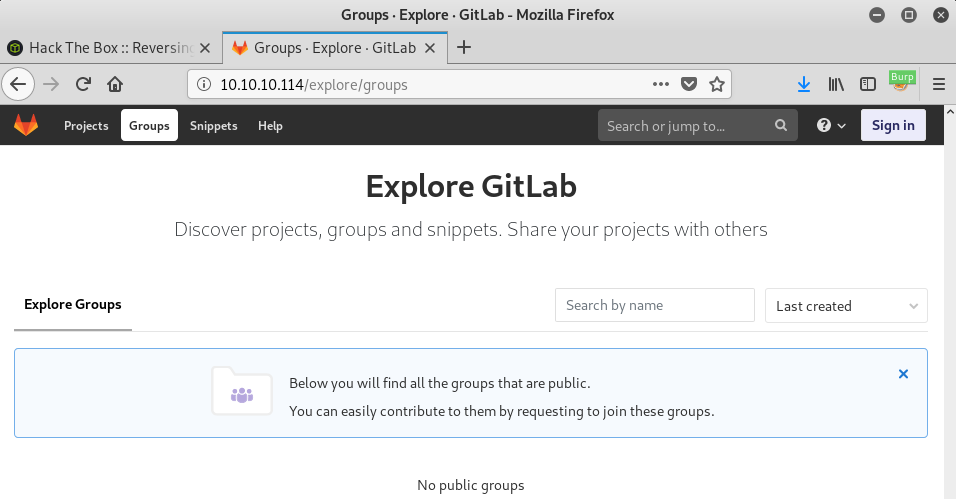Show the Firefox library icon
The image size is (956, 499).
(x=836, y=85)
